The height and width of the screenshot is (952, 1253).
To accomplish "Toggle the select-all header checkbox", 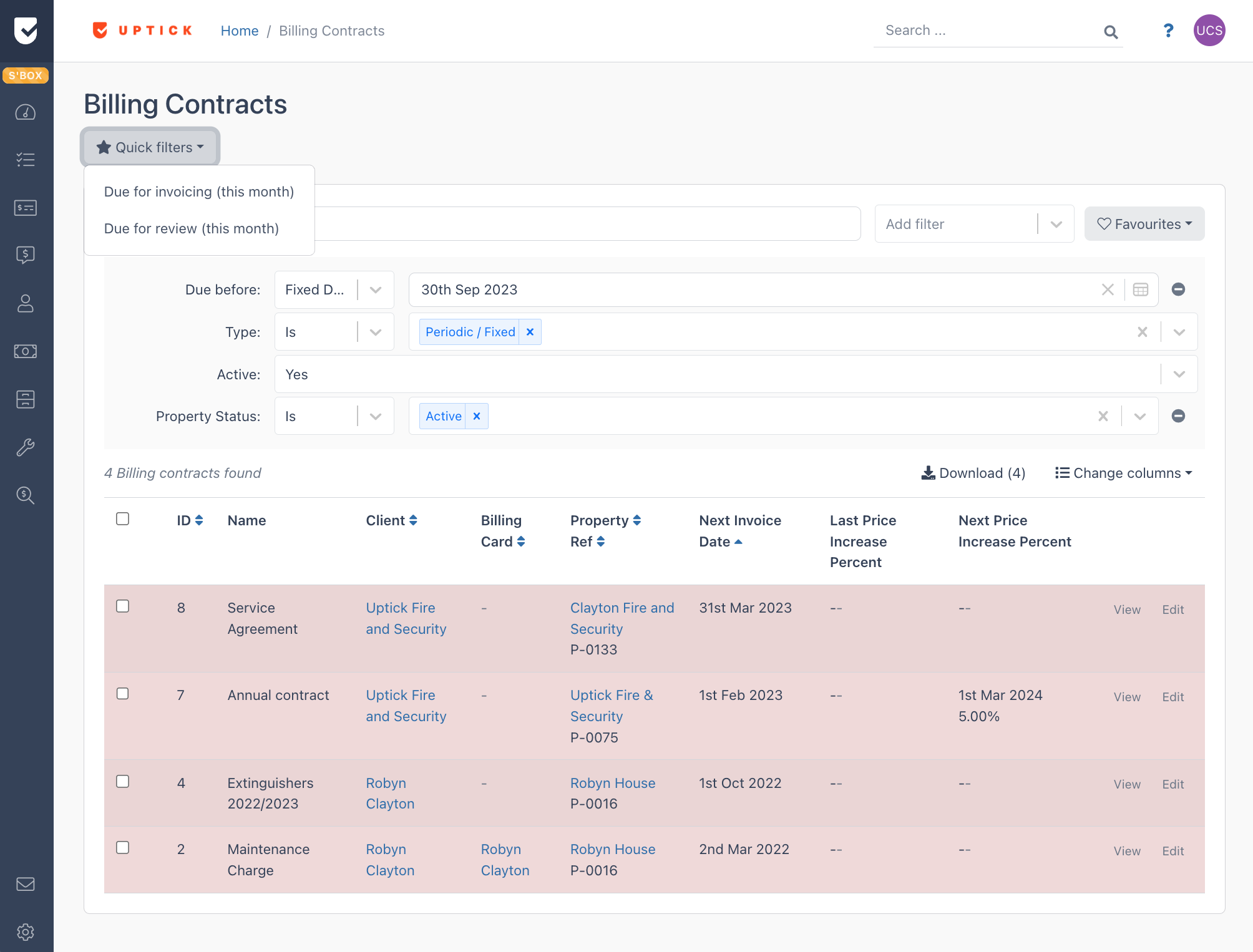I will click(123, 519).
